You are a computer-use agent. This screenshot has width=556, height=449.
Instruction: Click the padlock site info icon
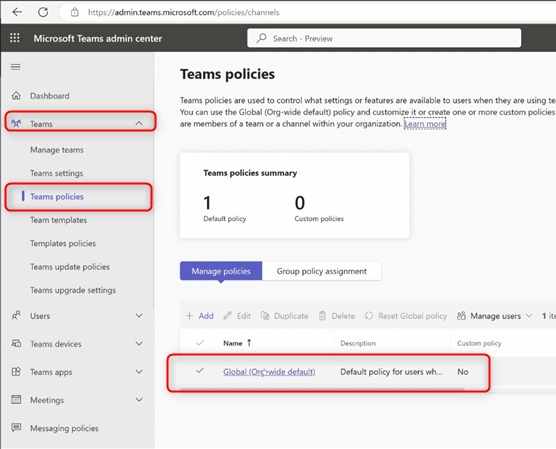(74, 12)
